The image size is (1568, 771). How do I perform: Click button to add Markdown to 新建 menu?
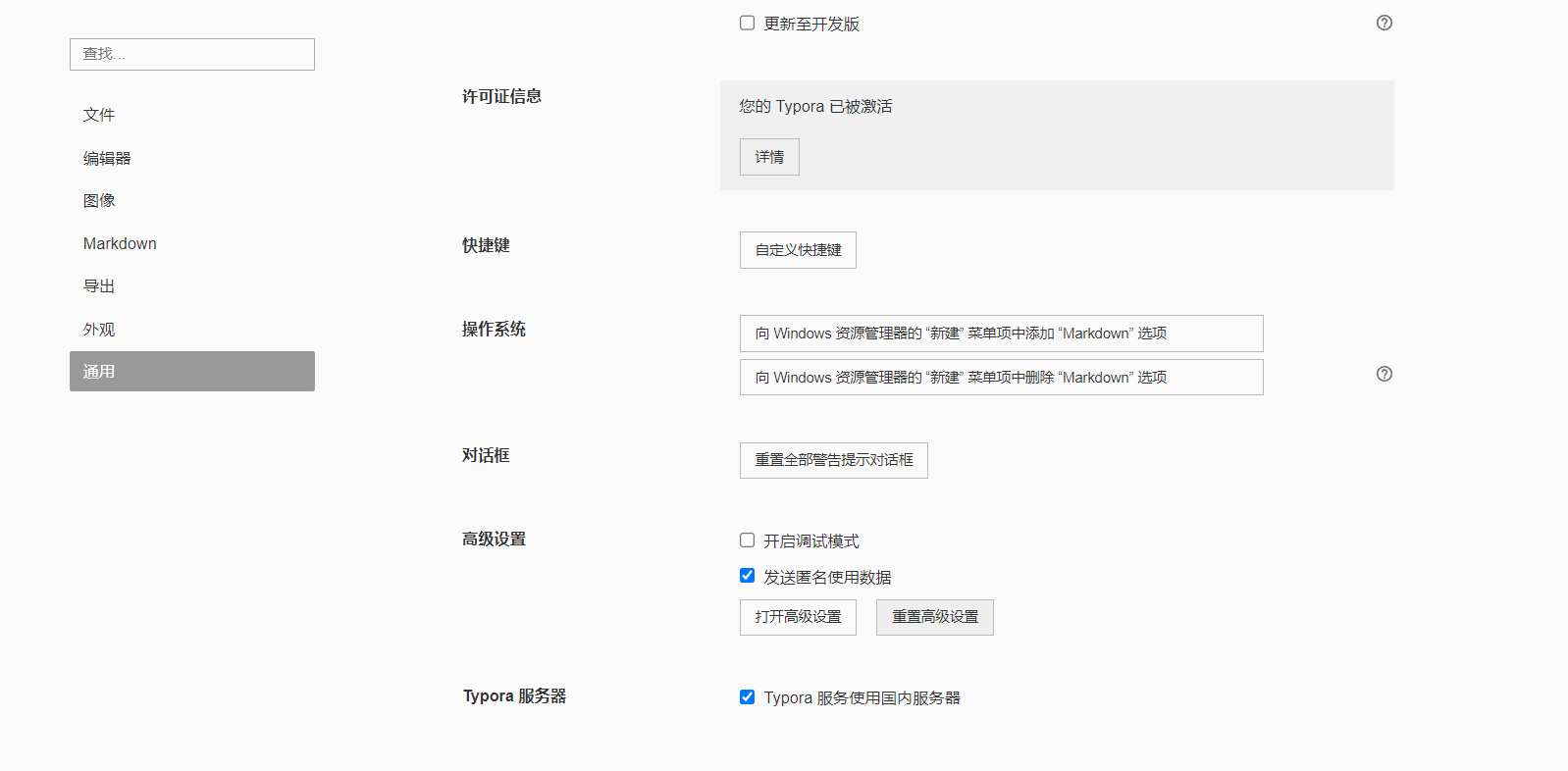(x=1001, y=334)
